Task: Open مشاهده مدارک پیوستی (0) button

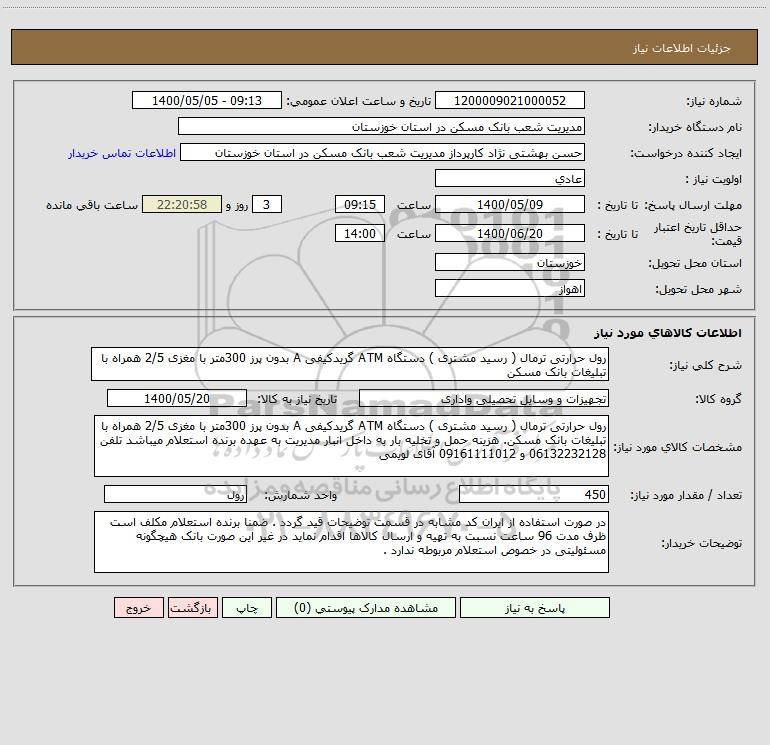Action: click(366, 608)
